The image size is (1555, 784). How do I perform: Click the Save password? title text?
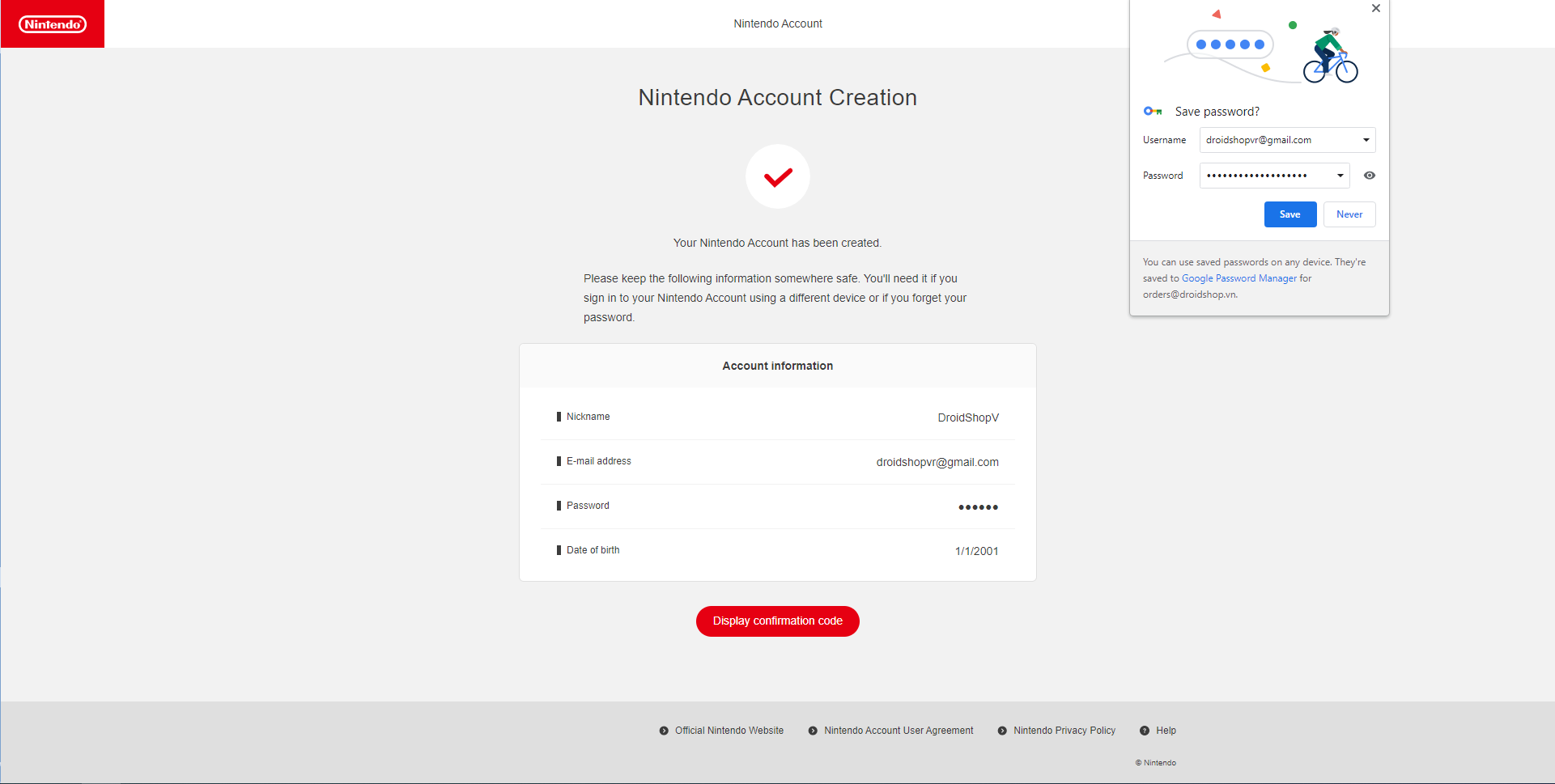1217,112
